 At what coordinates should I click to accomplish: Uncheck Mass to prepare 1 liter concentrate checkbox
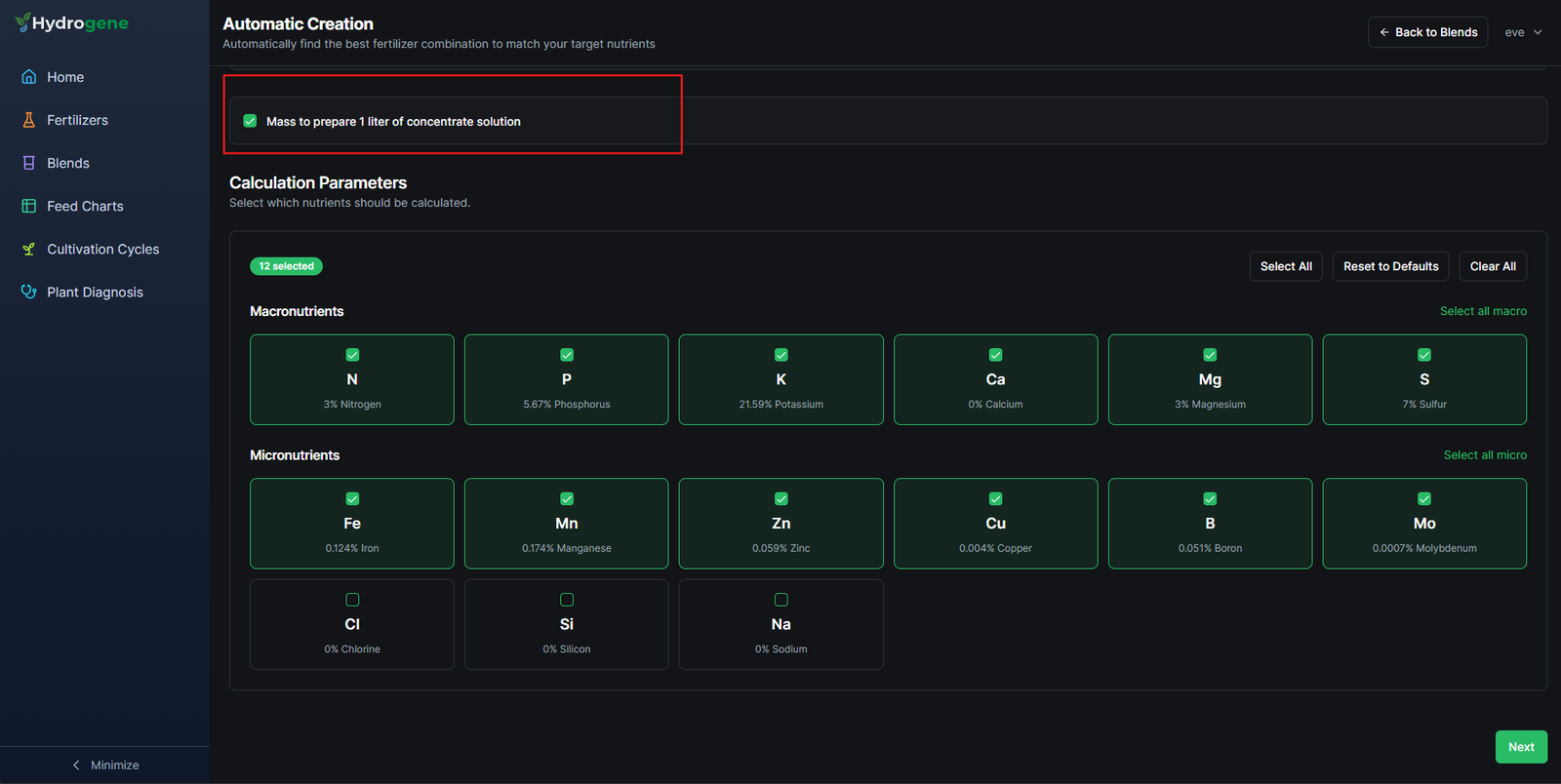[250, 121]
